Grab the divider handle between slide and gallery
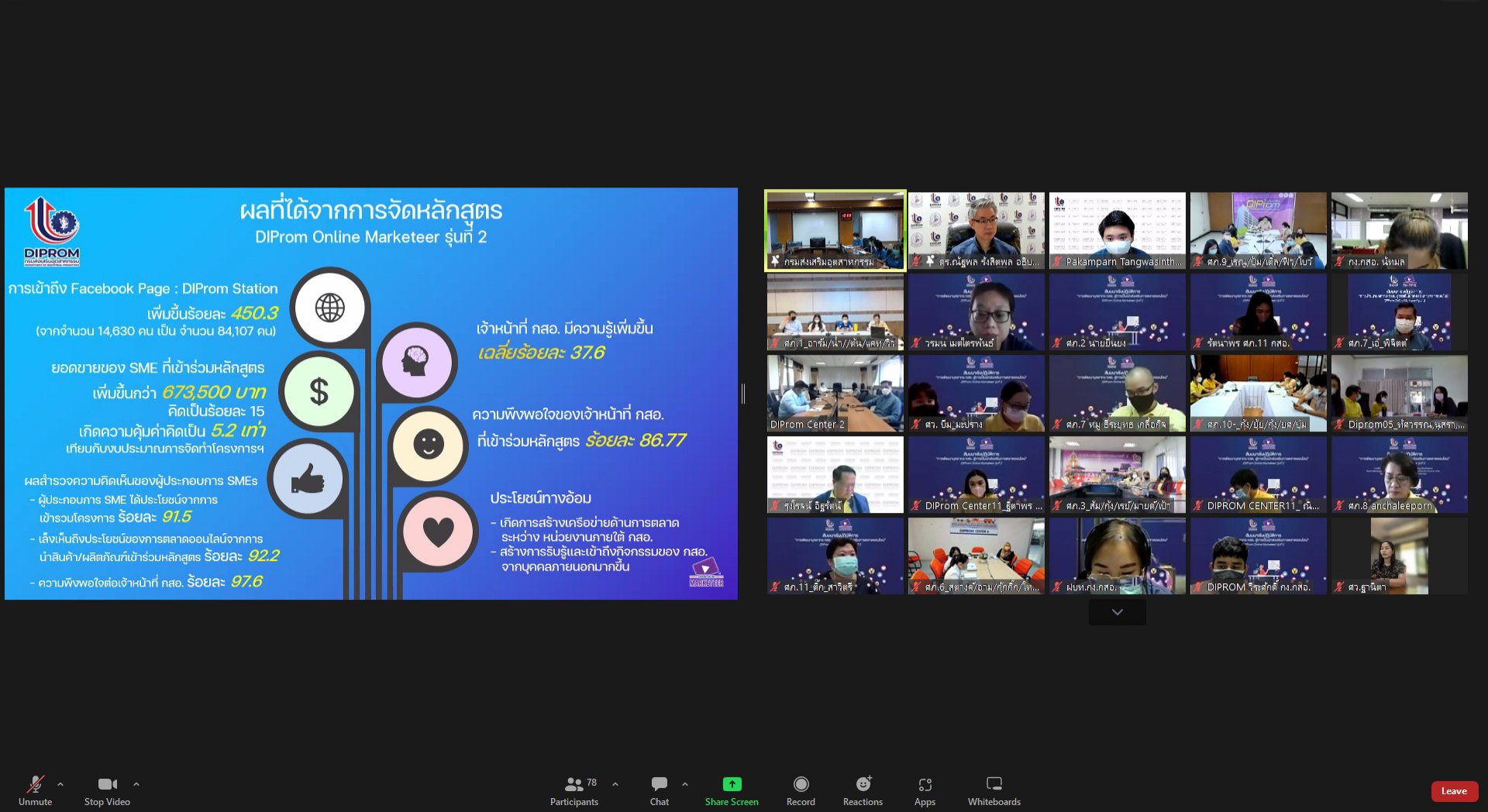 click(743, 394)
